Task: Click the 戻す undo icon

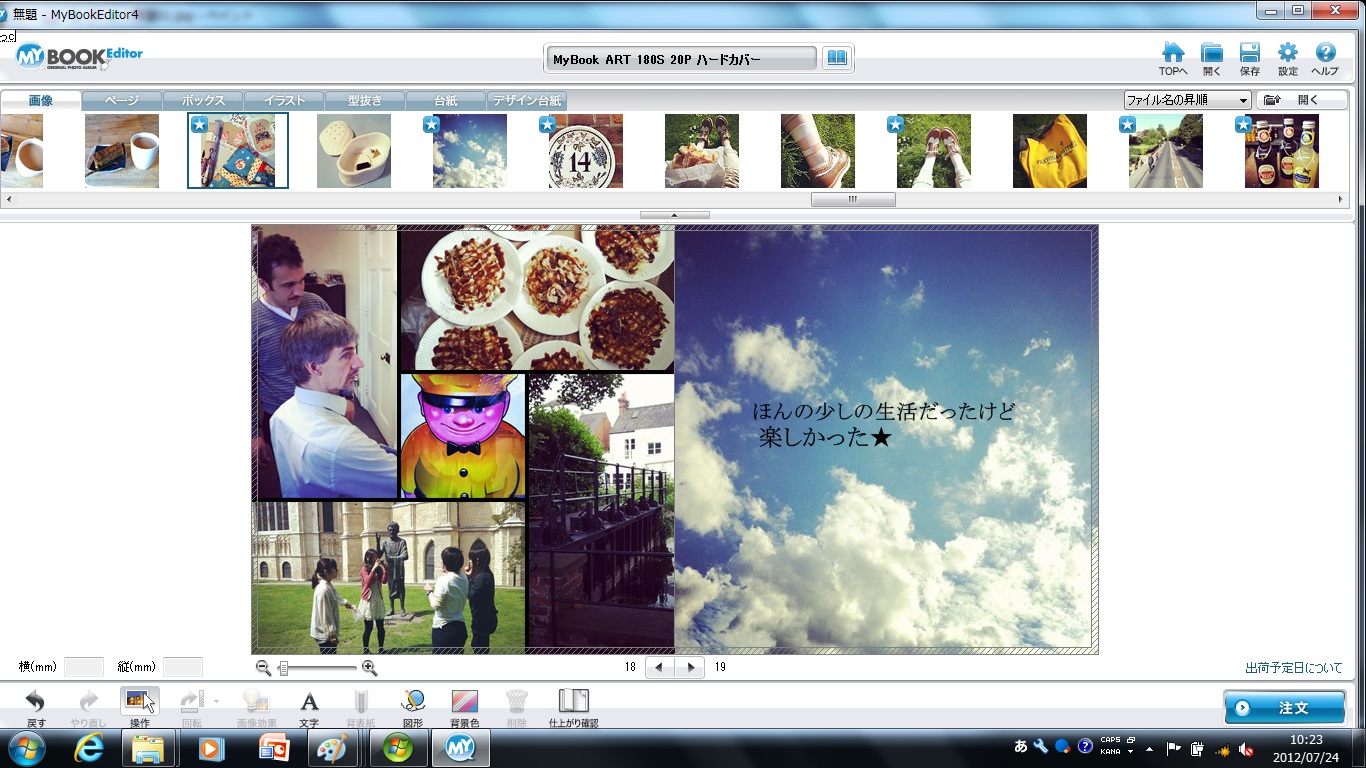Action: click(x=35, y=703)
